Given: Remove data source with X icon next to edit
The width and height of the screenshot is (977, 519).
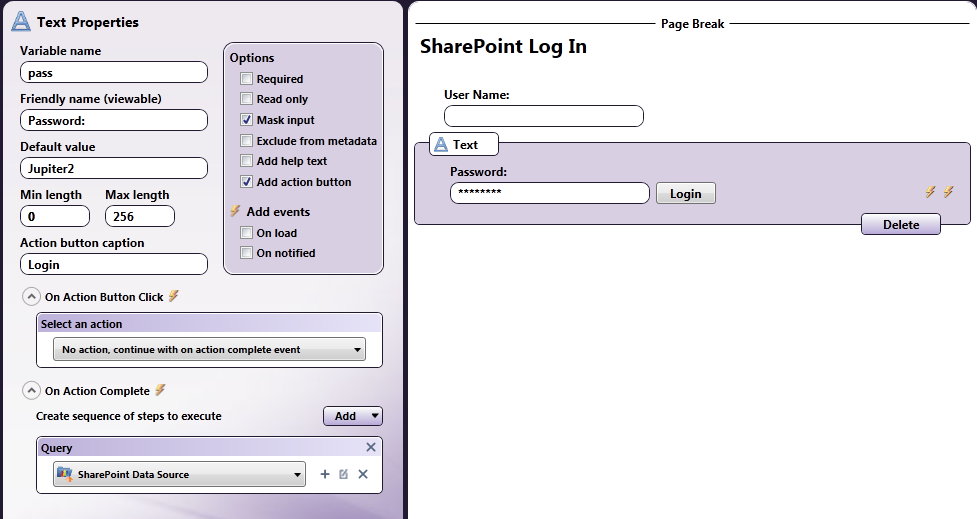Looking at the screenshot, I should (x=363, y=474).
